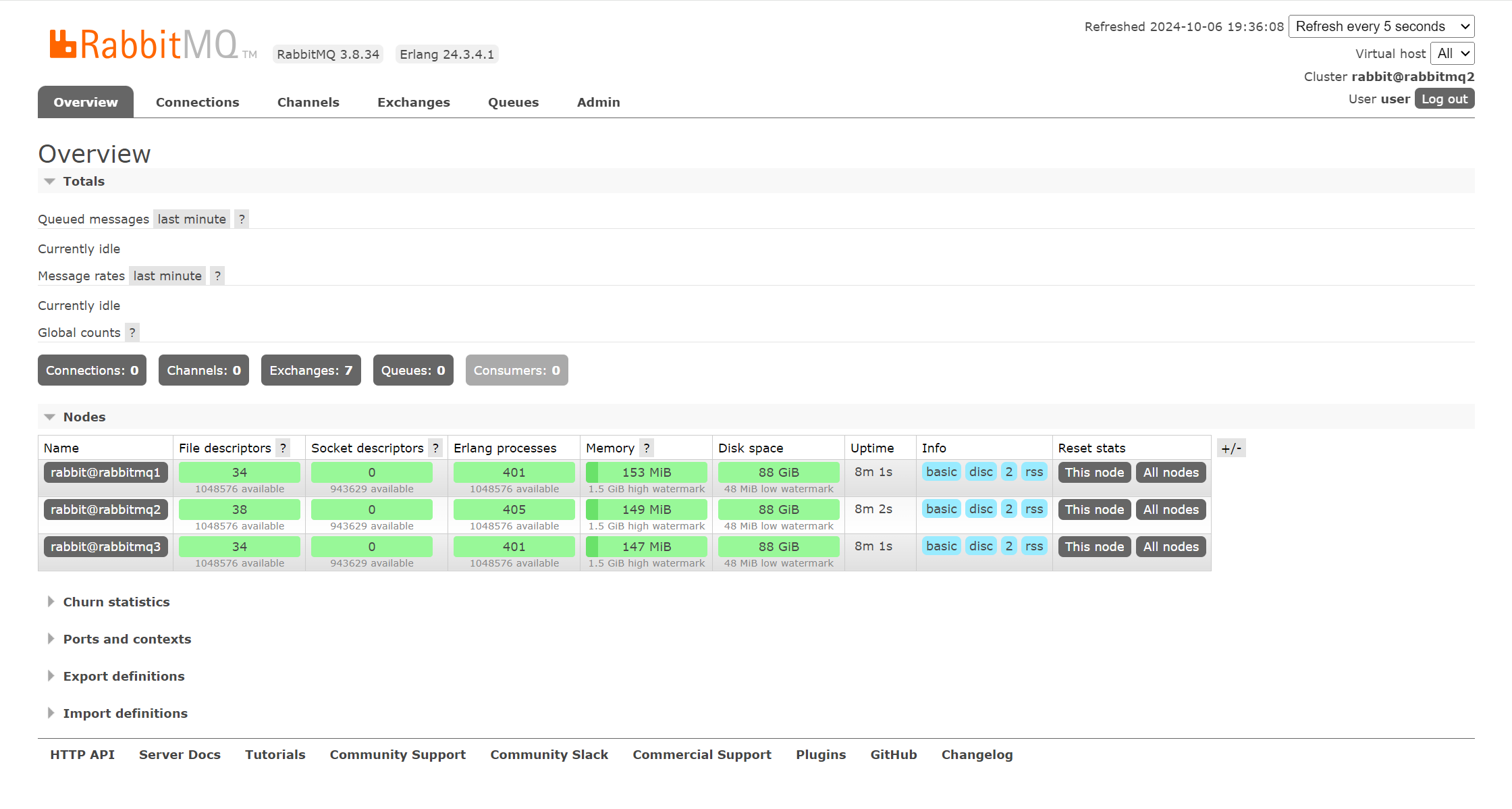Switch to the Overview tab
This screenshot has height=809, width=1512.
tap(86, 102)
